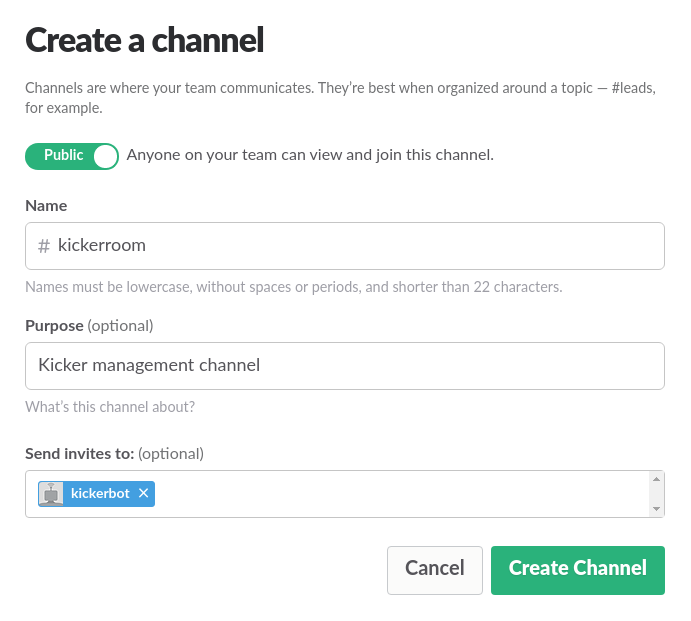Click the 'Names must be lowercase' hint text

(x=293, y=287)
